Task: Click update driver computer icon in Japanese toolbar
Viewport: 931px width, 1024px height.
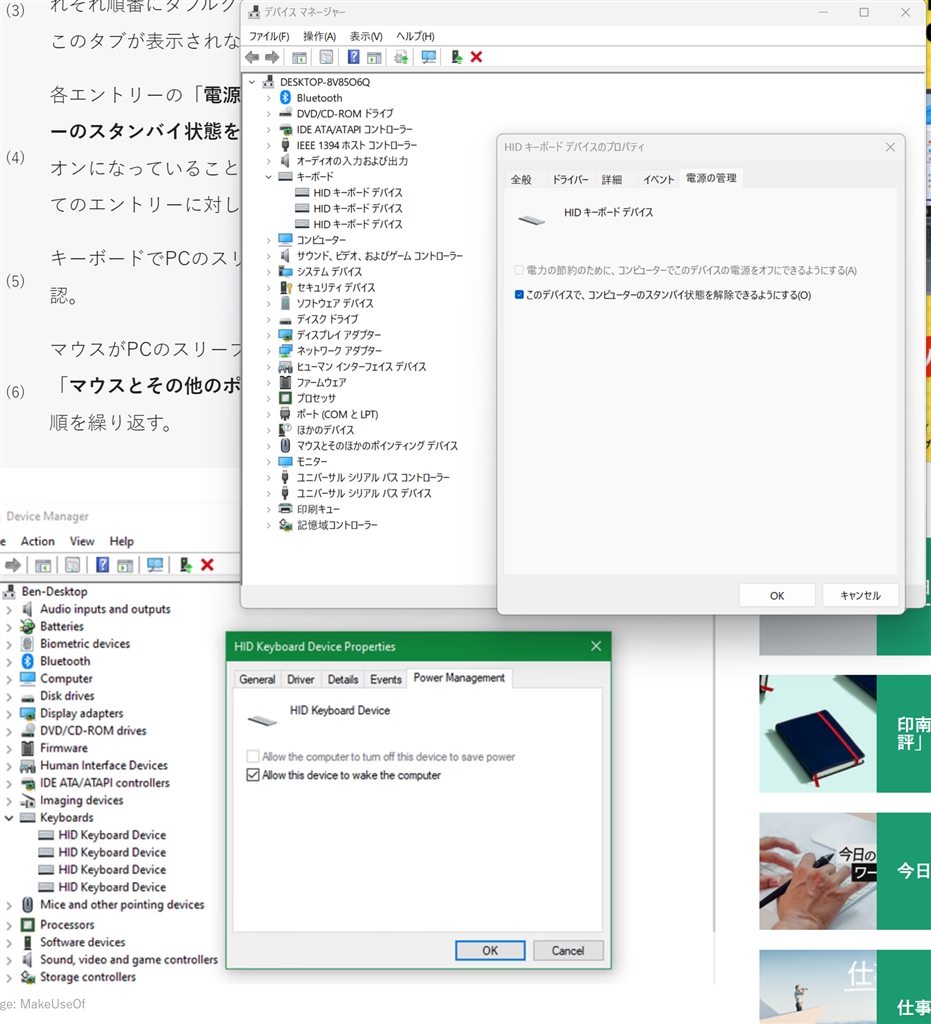Action: [x=456, y=57]
